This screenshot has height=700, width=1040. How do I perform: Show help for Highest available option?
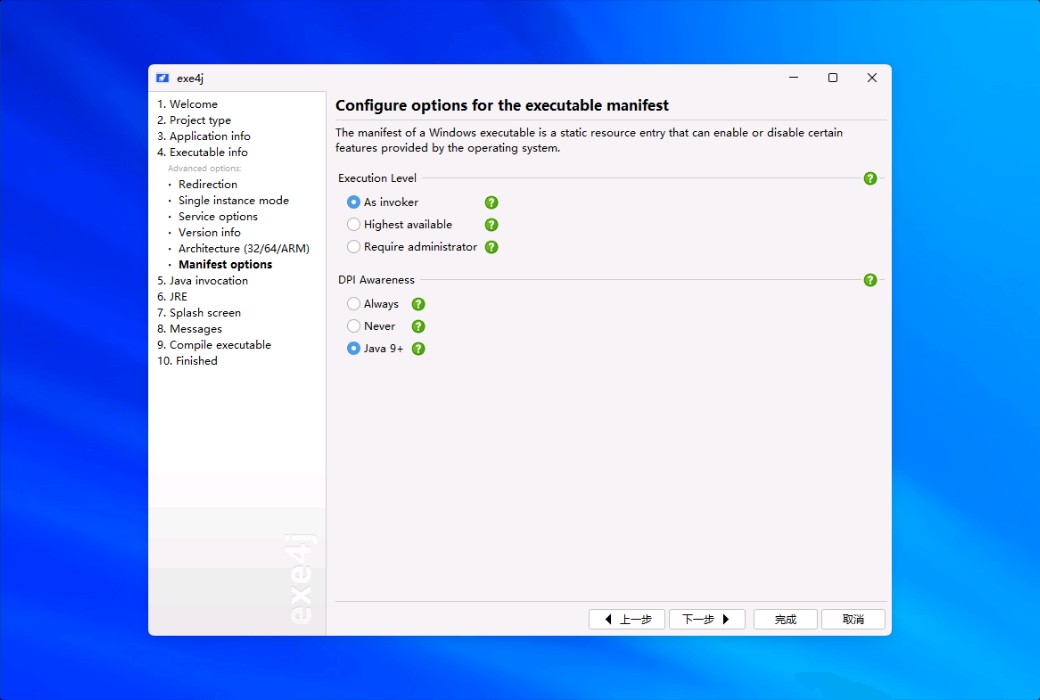(x=491, y=225)
